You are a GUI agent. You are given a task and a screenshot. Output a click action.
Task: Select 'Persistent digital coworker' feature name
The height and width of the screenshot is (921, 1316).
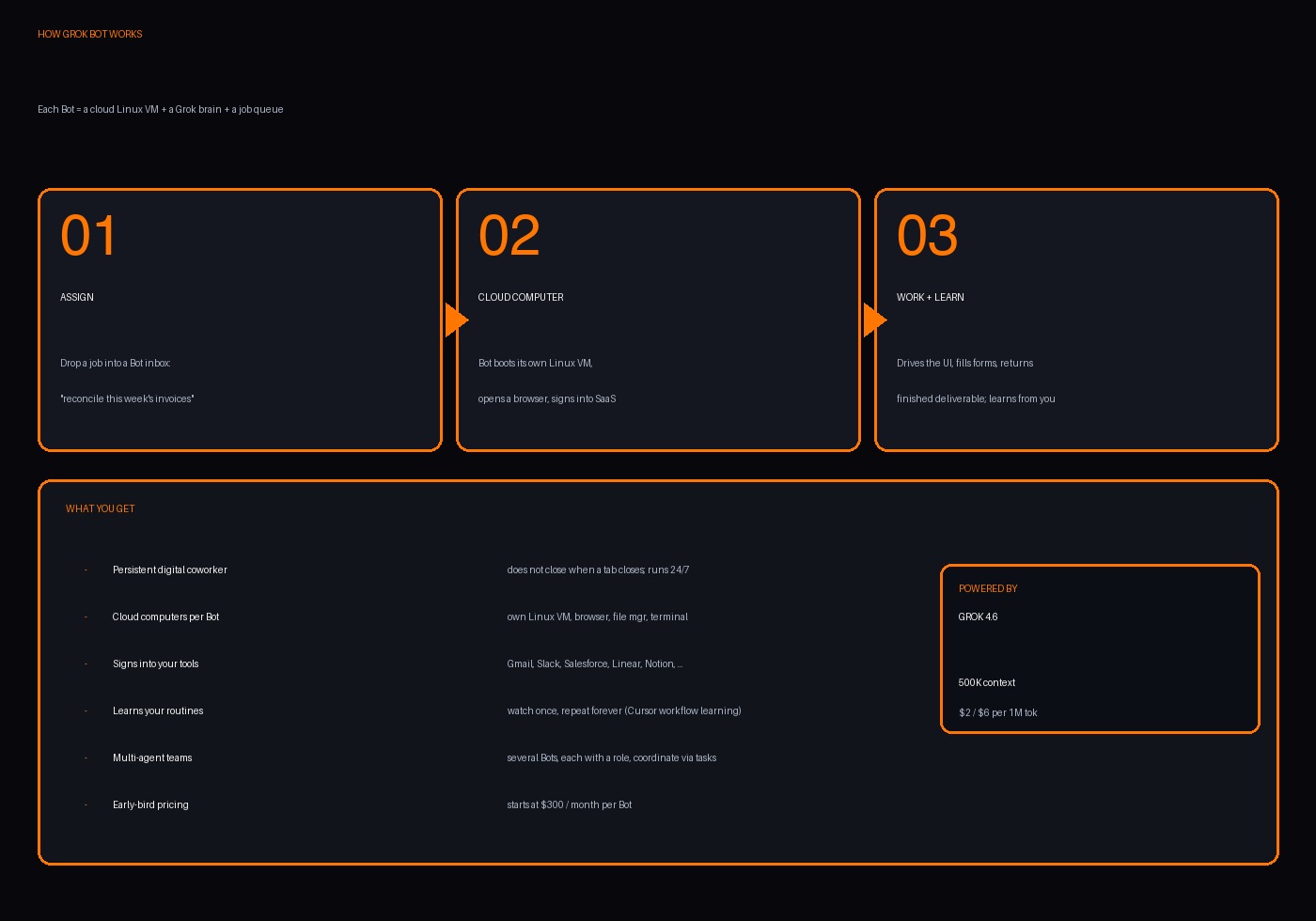coord(170,570)
